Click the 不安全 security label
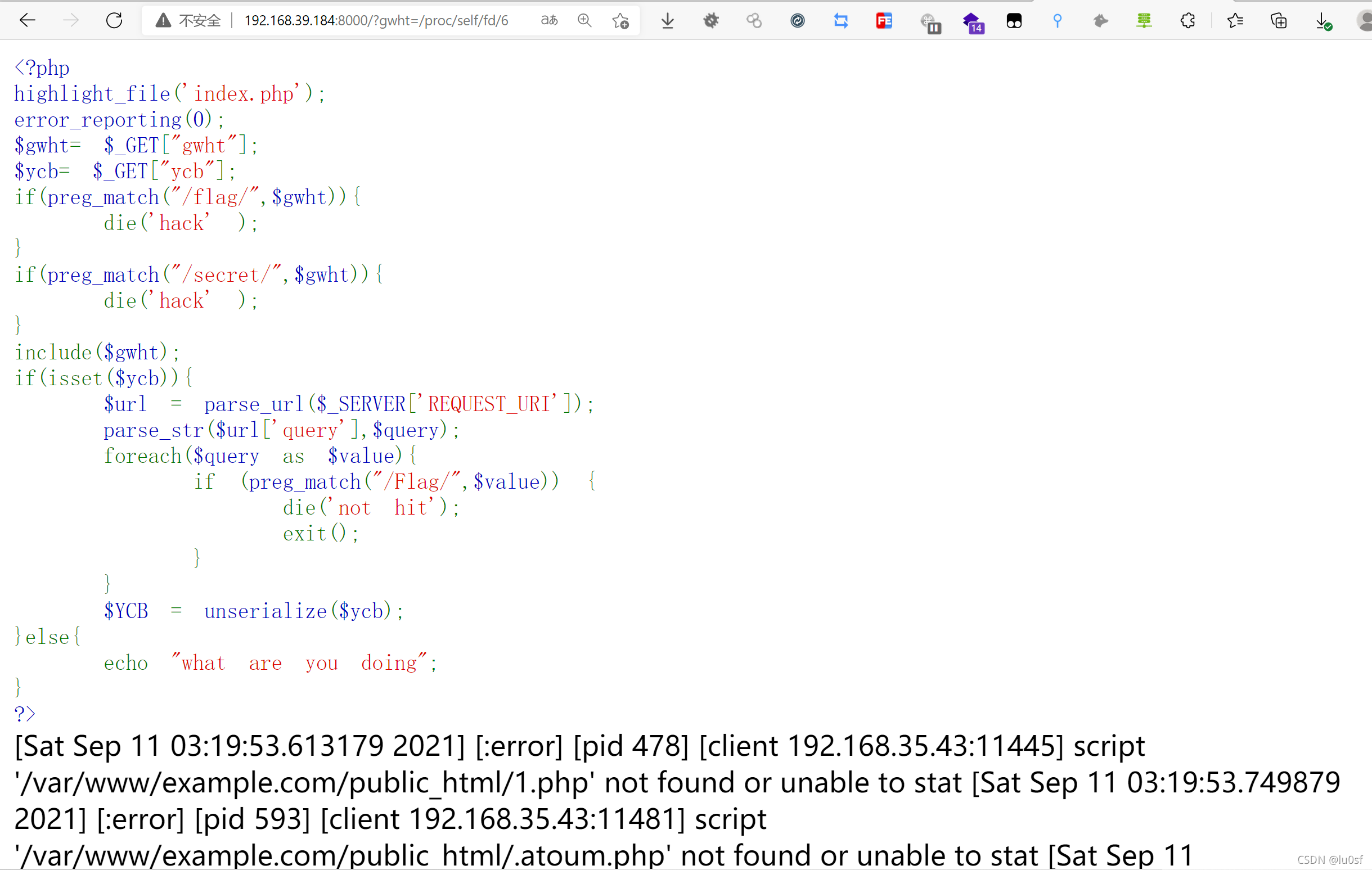The width and height of the screenshot is (1372, 870). pos(200,21)
